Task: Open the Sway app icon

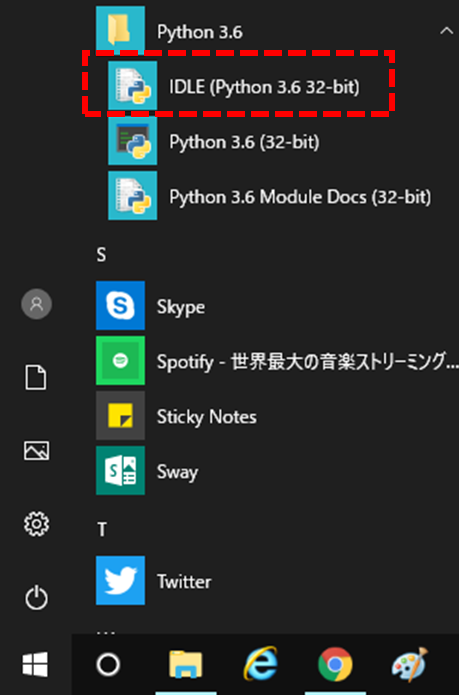Action: point(120,470)
